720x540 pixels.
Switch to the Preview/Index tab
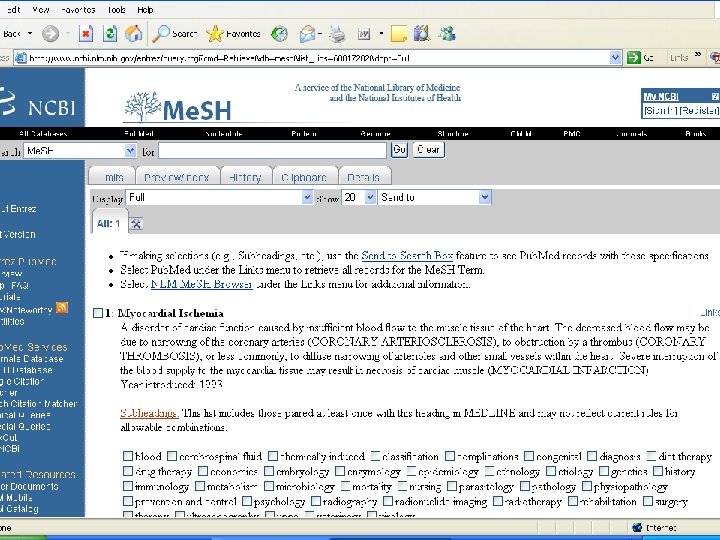[x=177, y=177]
